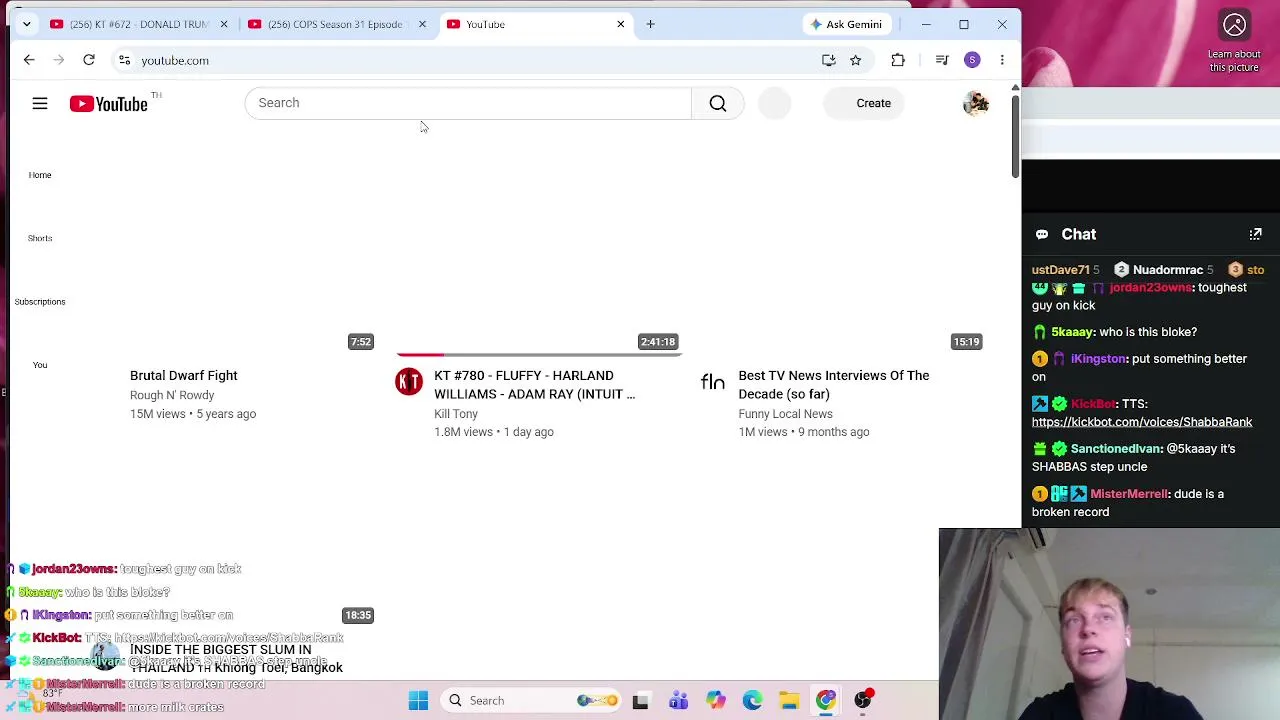Close the active YouTube tab

point(620,24)
